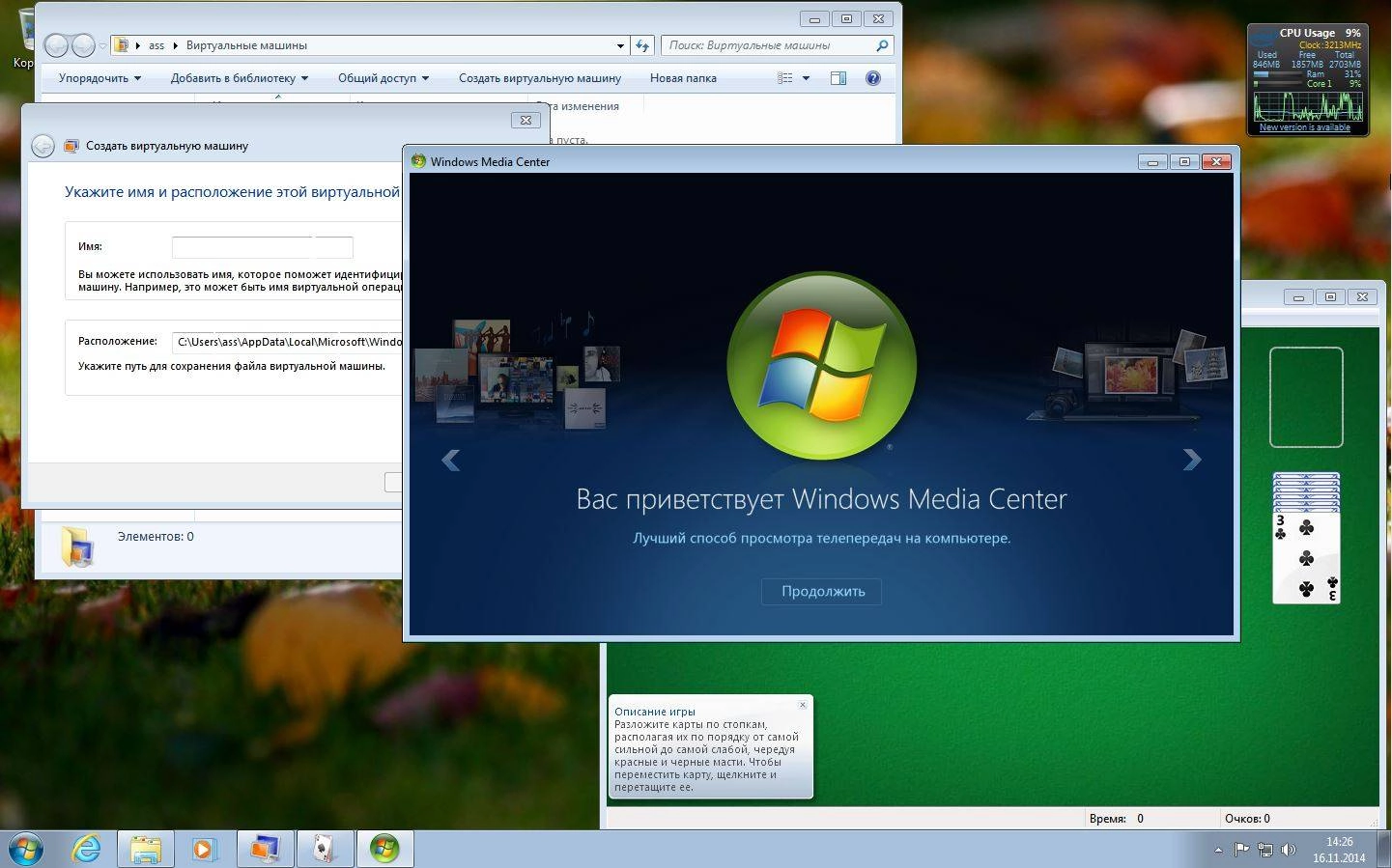
Task: Expand the view options dropdown arrow
Action: (x=806, y=78)
